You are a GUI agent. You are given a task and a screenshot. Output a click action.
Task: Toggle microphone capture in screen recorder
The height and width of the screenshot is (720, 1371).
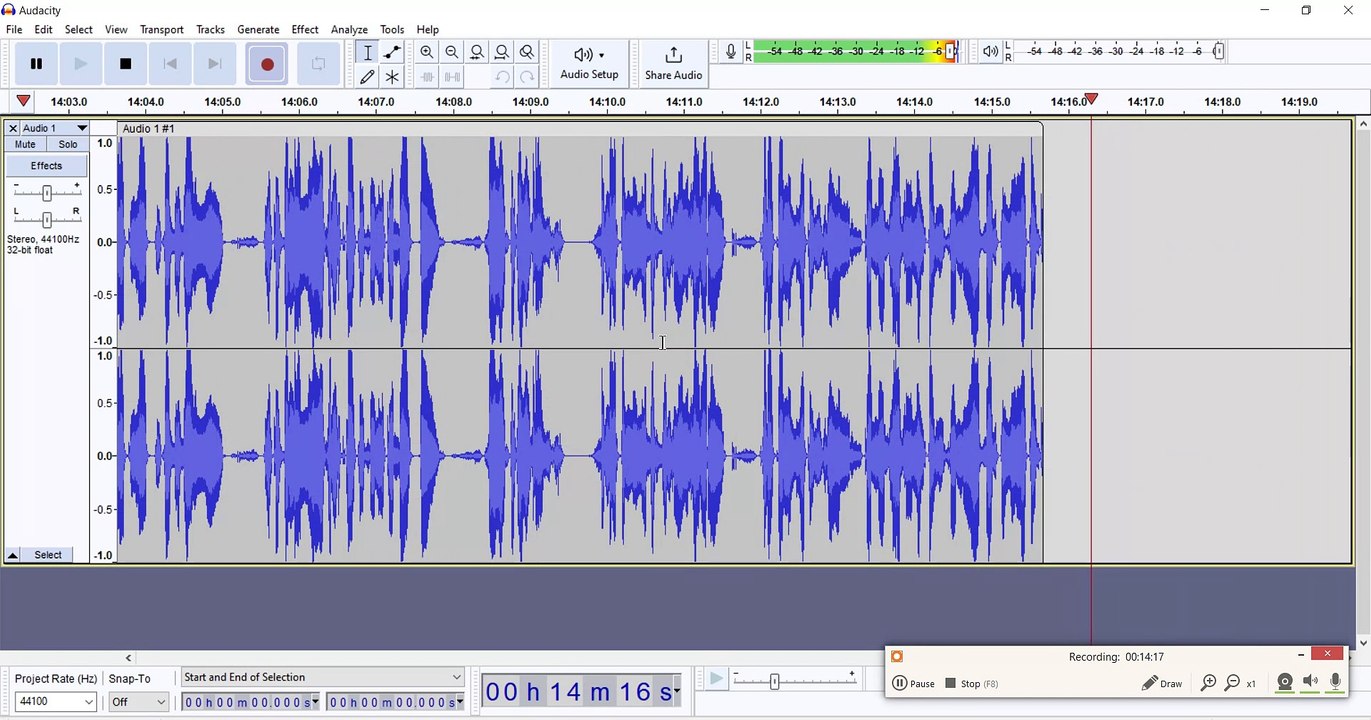tap(1336, 683)
